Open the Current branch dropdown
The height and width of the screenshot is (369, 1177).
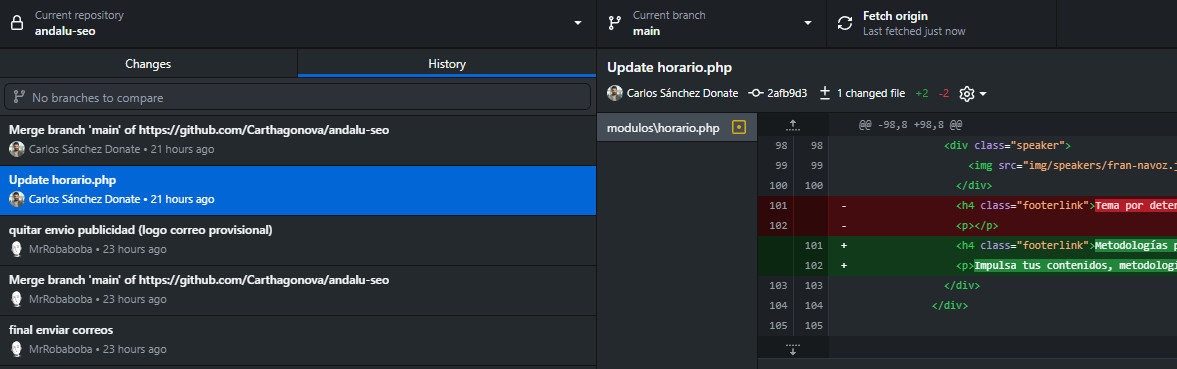coord(711,24)
